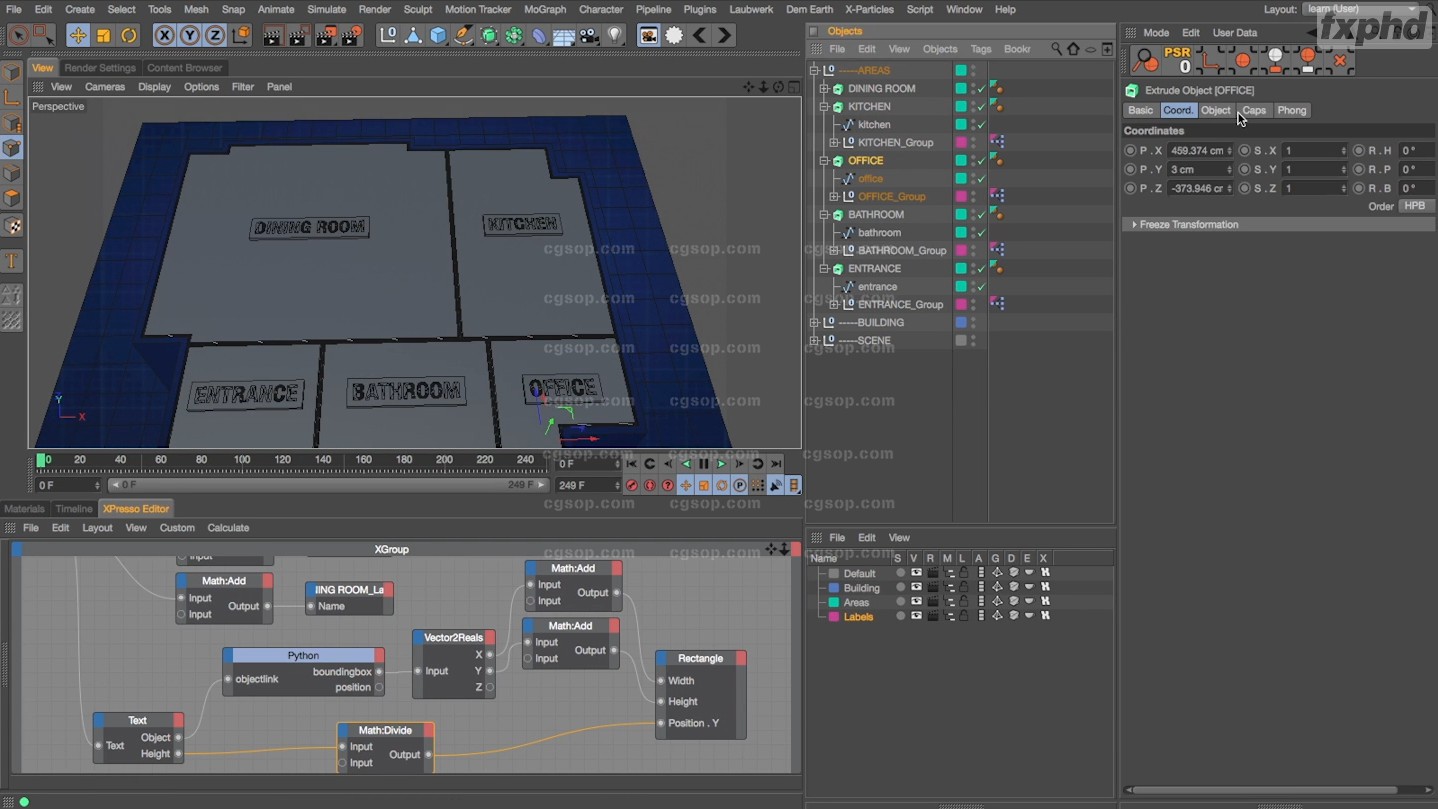Screen dimensions: 1438x809
Task: Click the HPB rotation order button
Action: (1414, 206)
